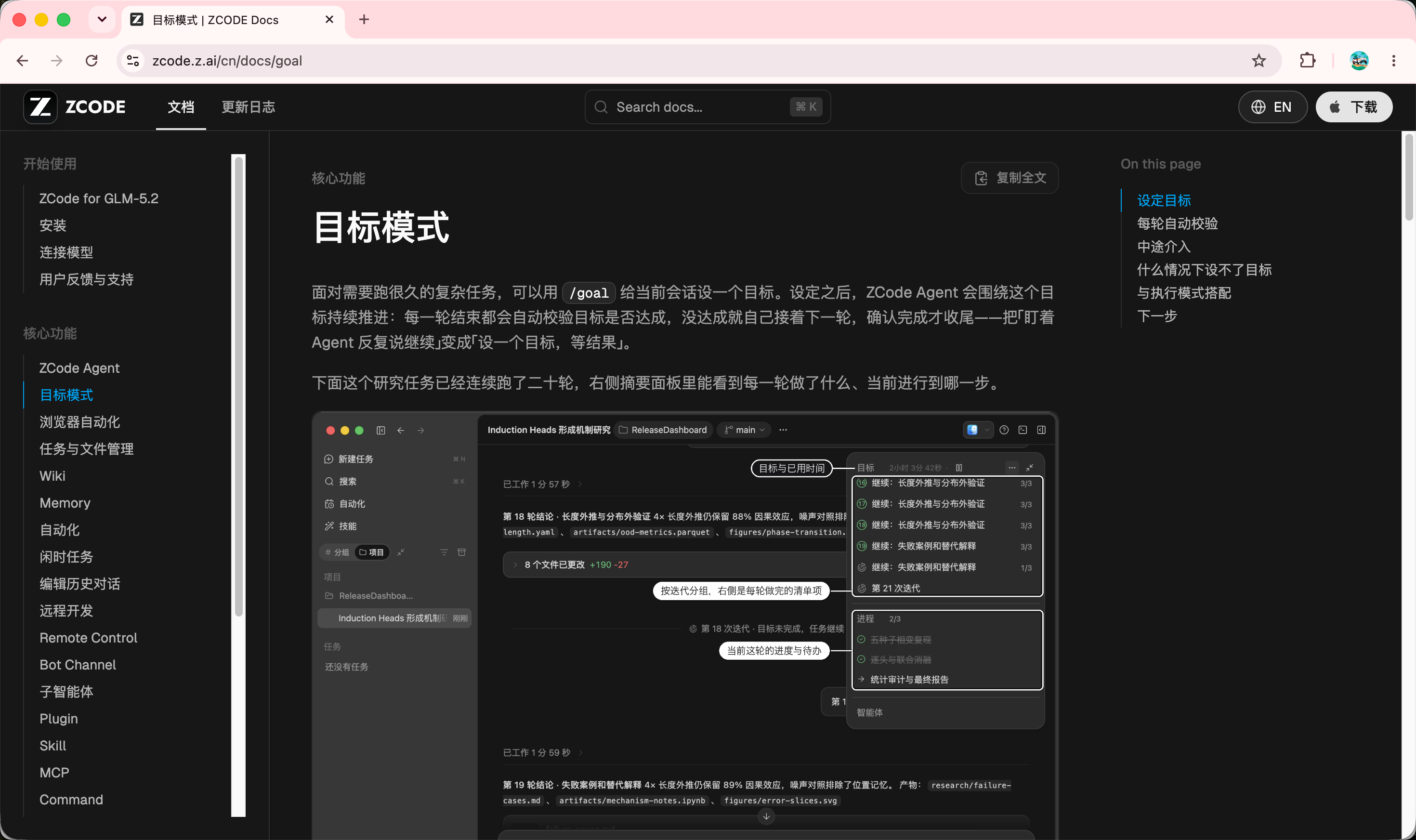Click the 下载 download button
The height and width of the screenshot is (840, 1416).
(x=1354, y=107)
